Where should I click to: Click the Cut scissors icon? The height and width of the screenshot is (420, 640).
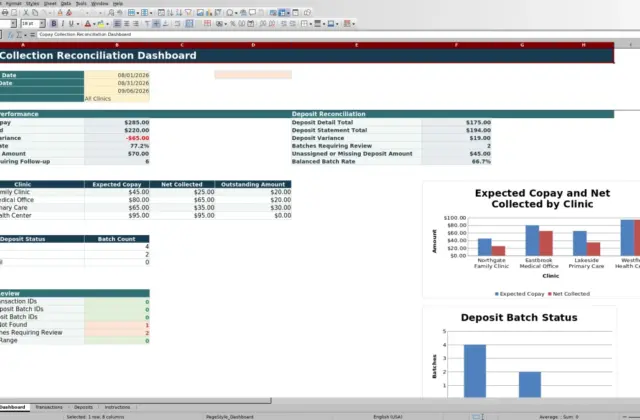pyautogui.click(x=26, y=13)
